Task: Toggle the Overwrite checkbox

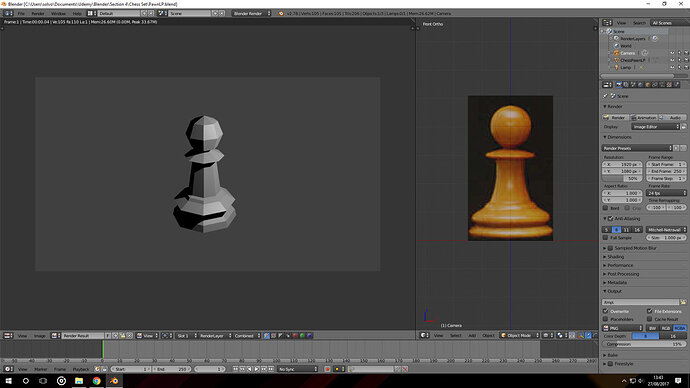Action: 606,311
